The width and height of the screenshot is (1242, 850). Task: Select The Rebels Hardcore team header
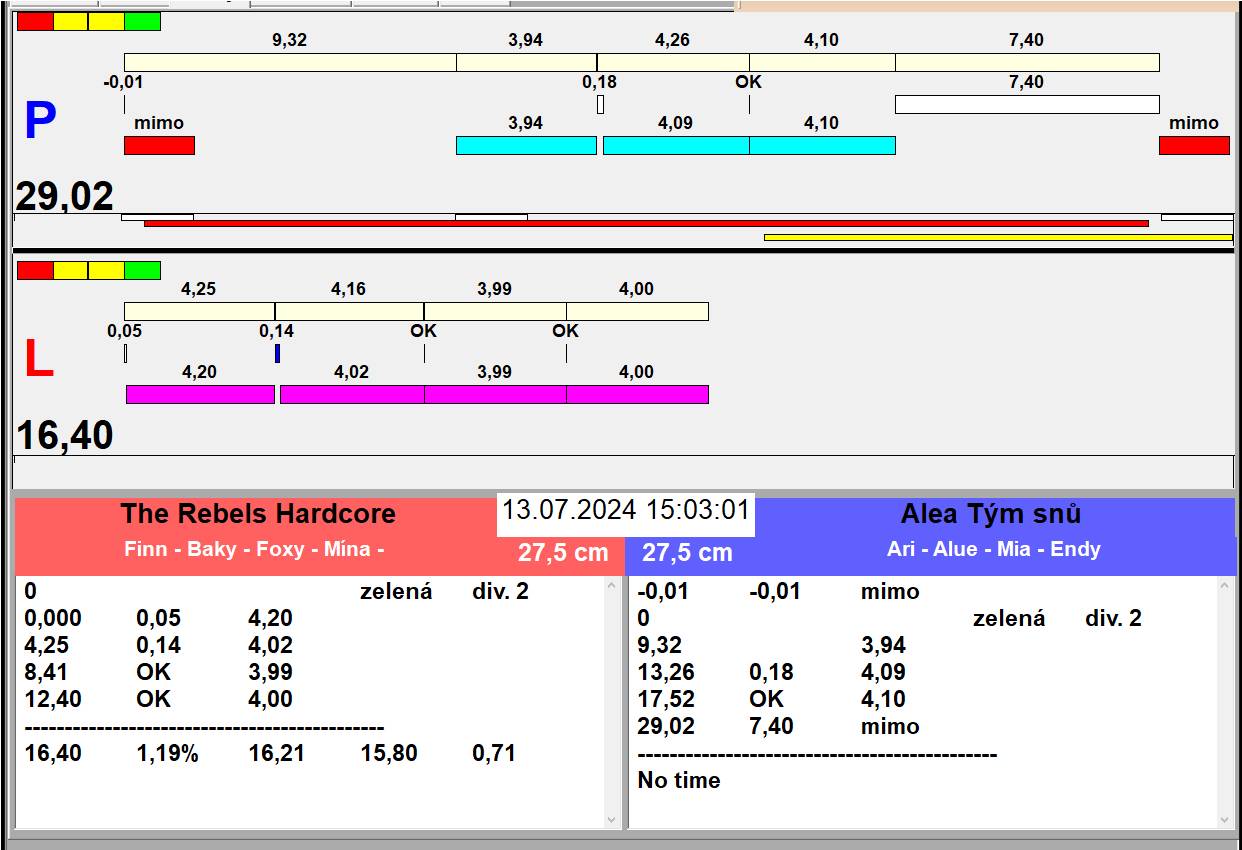pos(258,514)
